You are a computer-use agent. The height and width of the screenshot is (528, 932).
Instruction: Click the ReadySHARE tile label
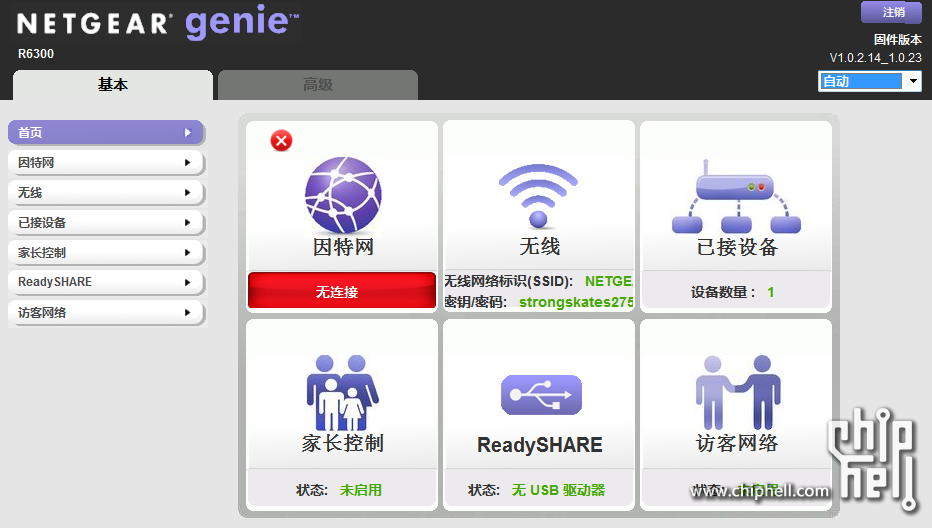tap(540, 445)
